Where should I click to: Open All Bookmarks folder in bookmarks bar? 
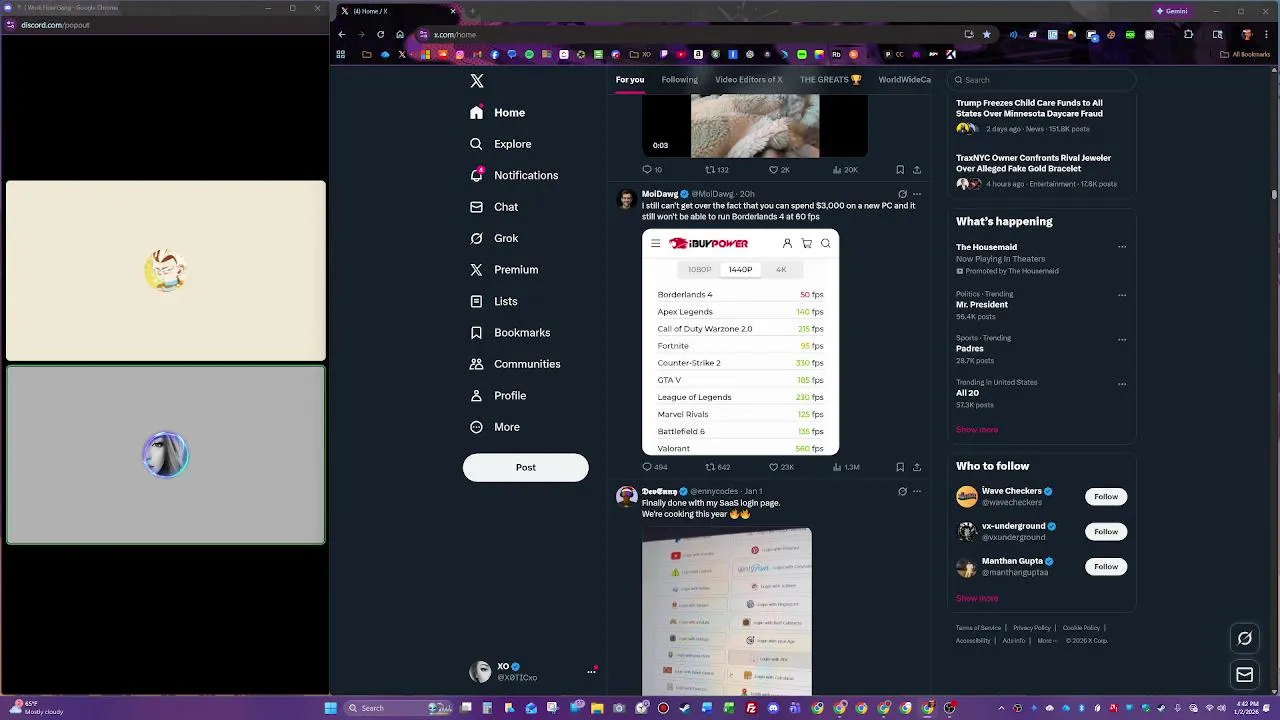[x=1245, y=55]
